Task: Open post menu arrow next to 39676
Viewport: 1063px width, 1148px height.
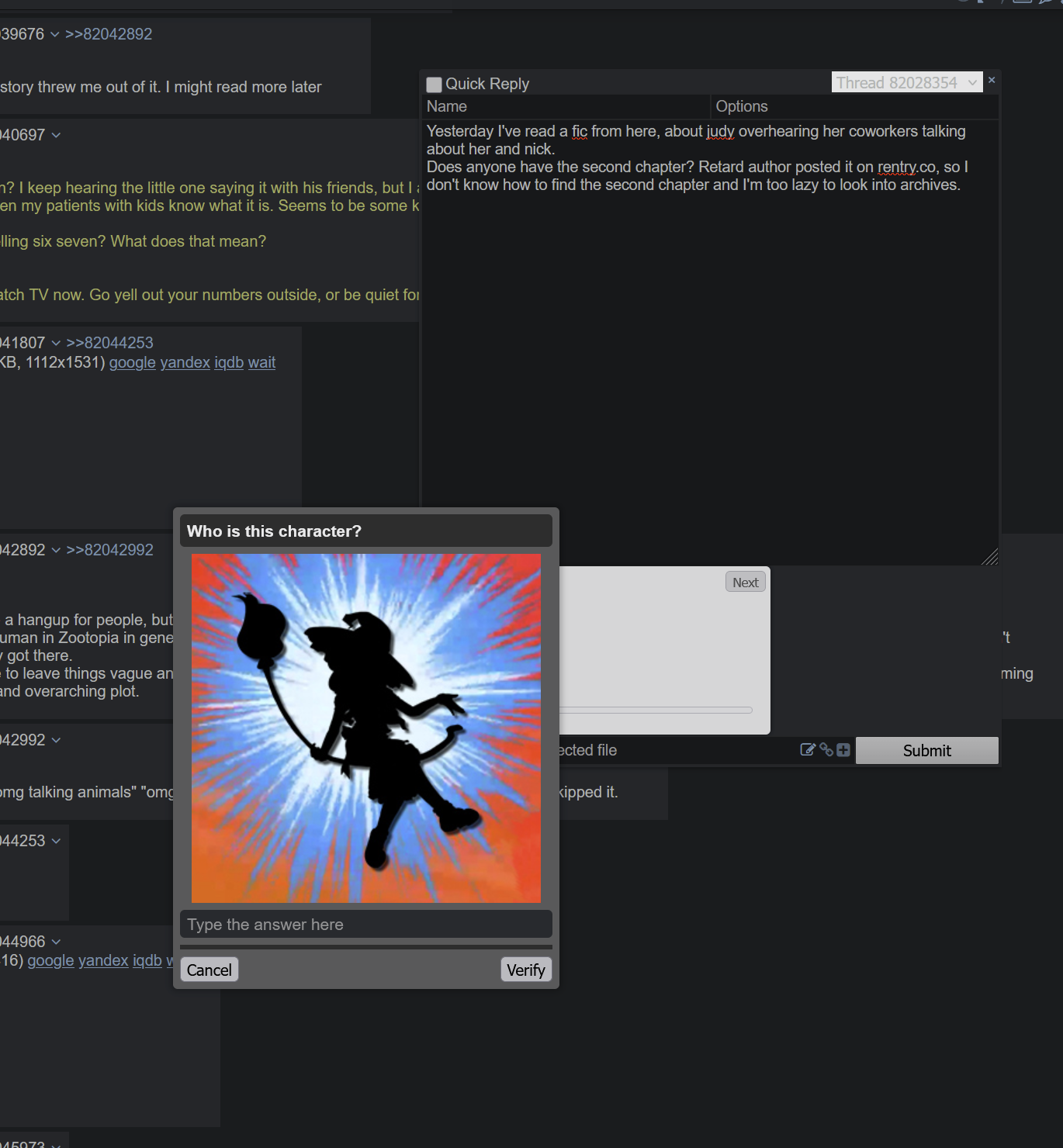Action: pyautogui.click(x=54, y=34)
